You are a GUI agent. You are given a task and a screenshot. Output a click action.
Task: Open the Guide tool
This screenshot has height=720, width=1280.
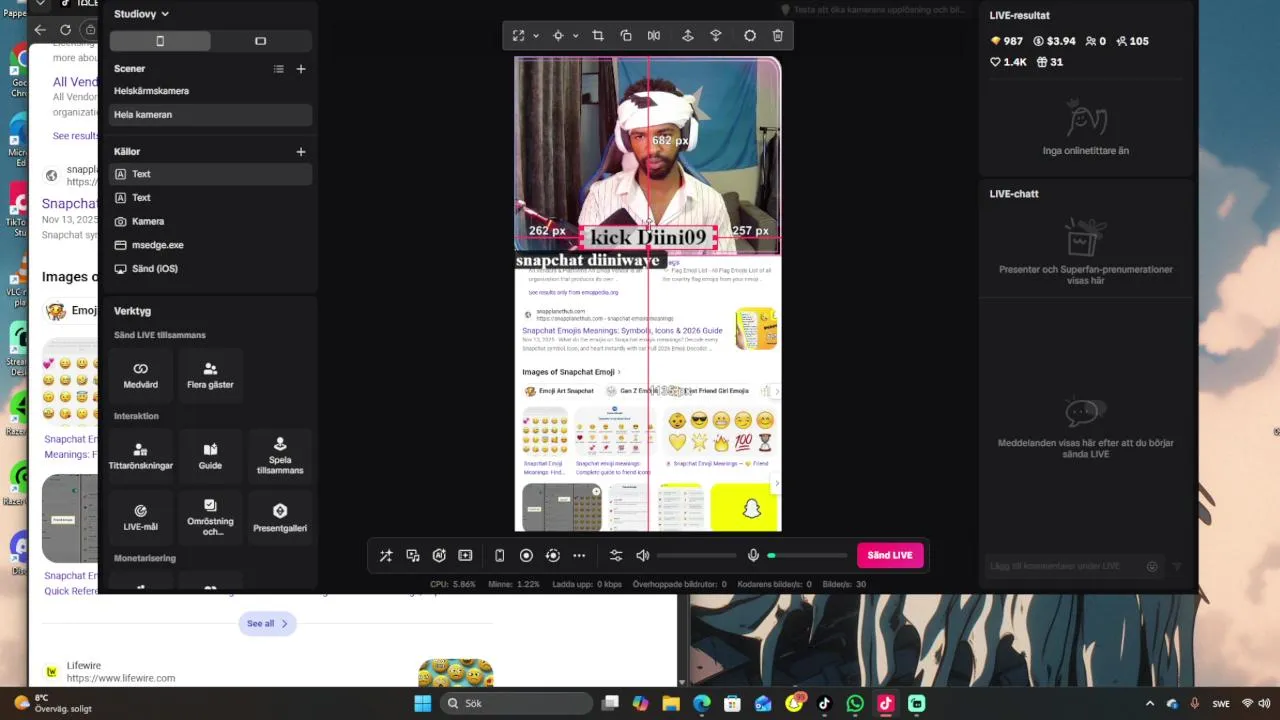[210, 457]
